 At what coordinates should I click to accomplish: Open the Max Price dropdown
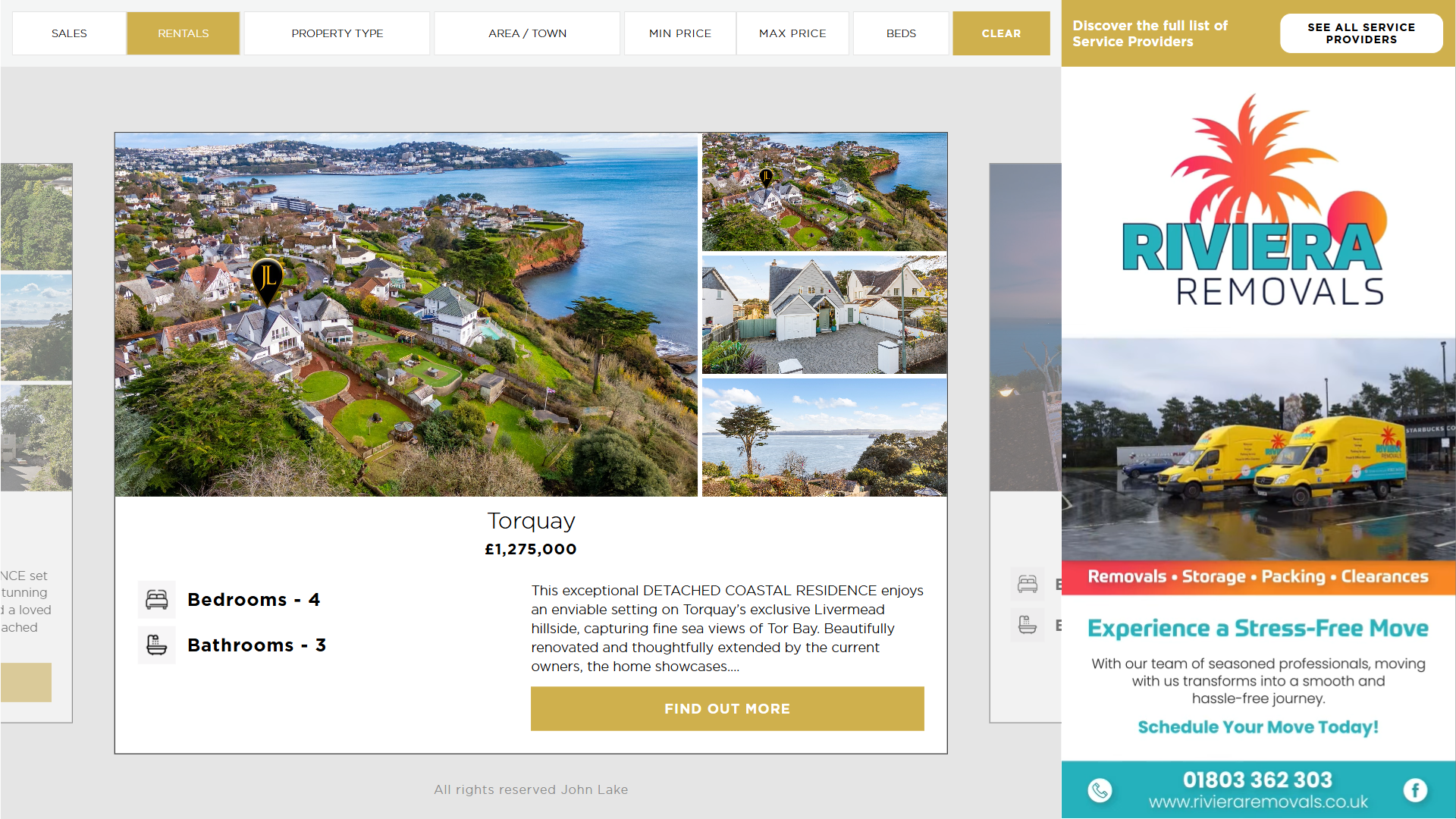click(x=792, y=33)
